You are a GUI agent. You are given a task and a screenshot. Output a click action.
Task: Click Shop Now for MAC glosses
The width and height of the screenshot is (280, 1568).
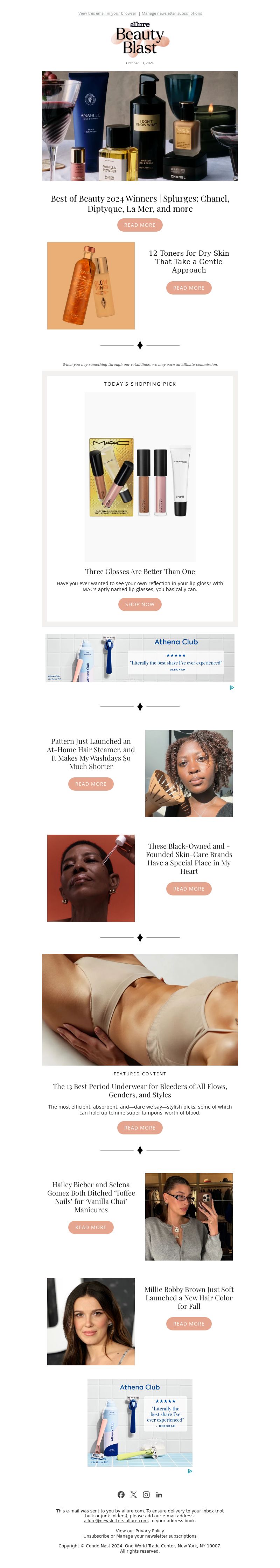point(140,604)
